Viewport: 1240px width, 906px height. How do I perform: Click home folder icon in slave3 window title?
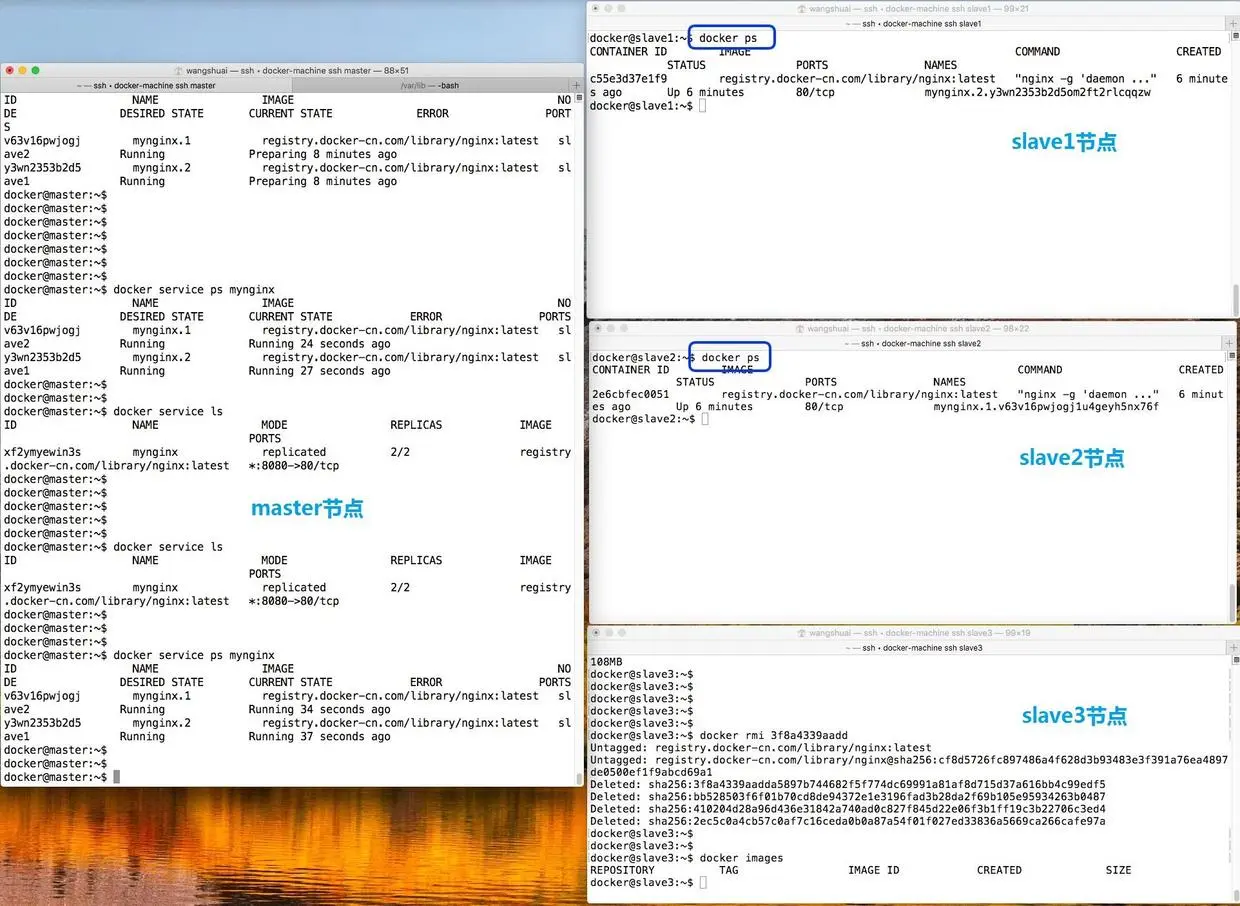coord(802,633)
